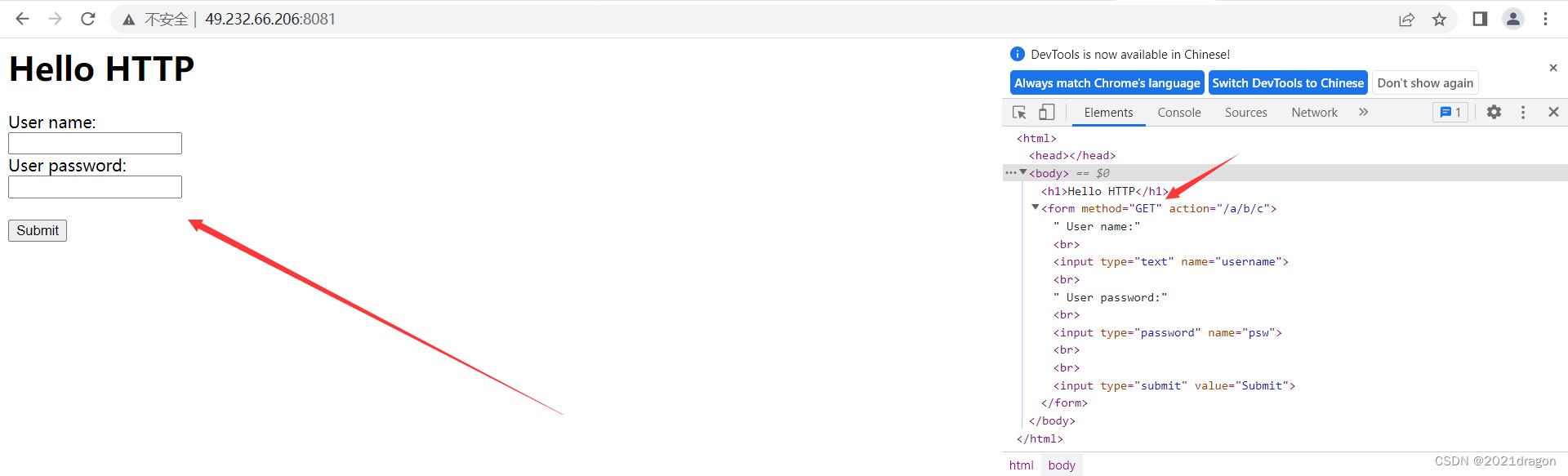Open the Chrome profile avatar

tap(1512, 19)
